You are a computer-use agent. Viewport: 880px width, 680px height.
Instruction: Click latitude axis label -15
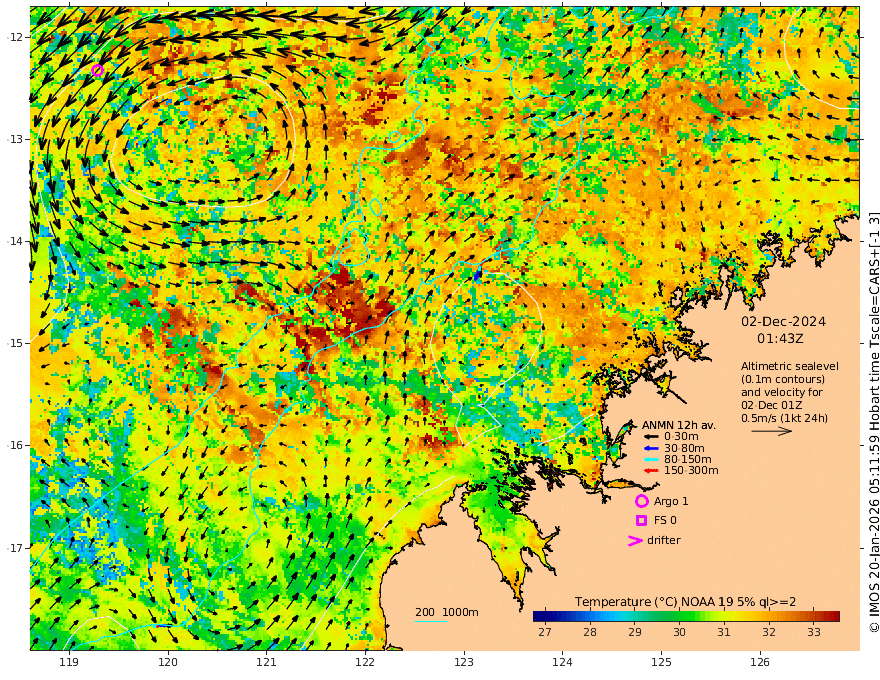(15, 343)
